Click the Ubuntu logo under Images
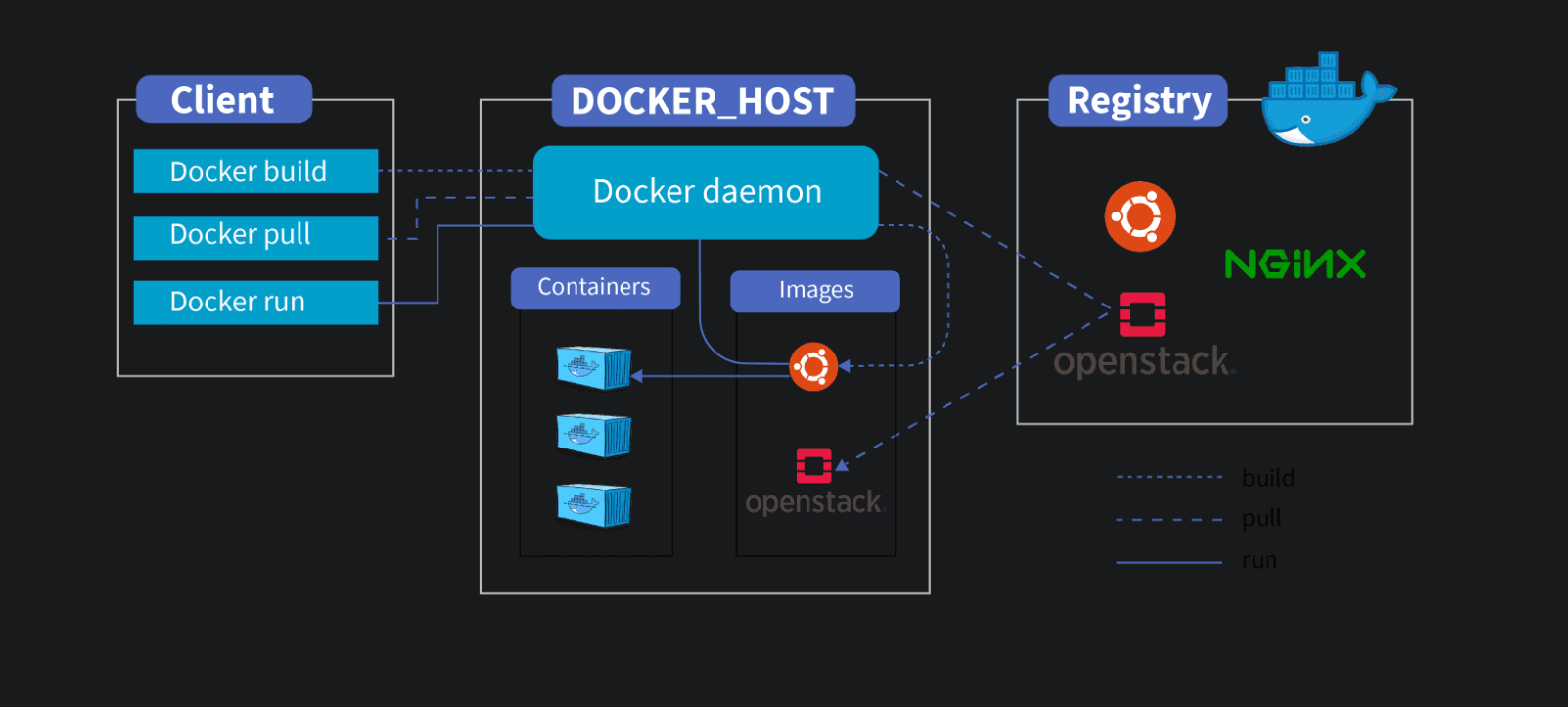 [x=813, y=366]
